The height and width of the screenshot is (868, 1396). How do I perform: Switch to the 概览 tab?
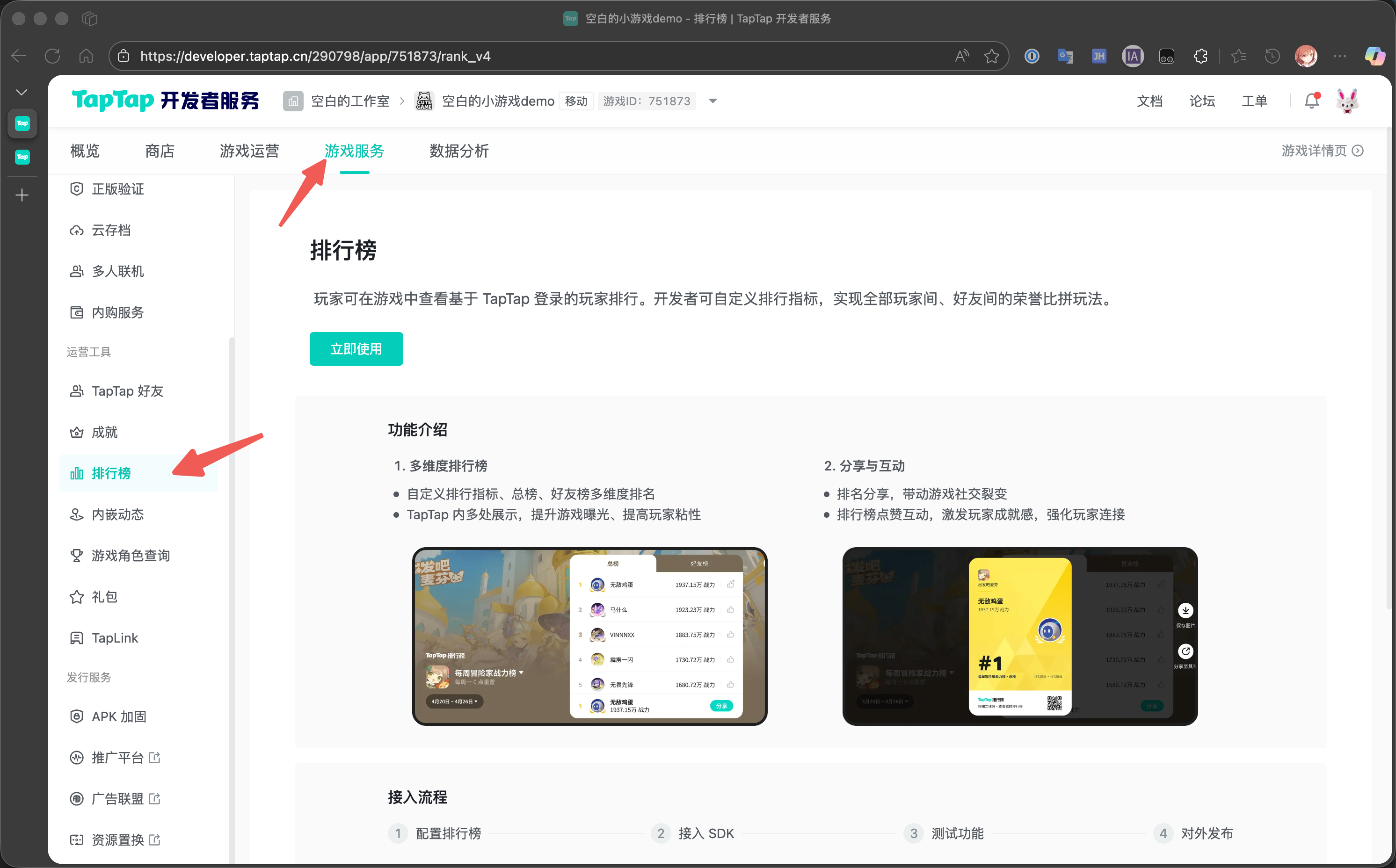coord(85,151)
